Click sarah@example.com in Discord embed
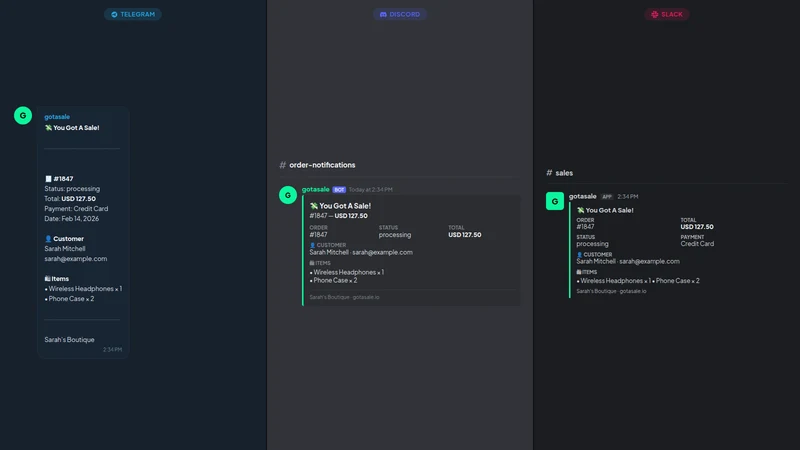The image size is (800, 450). pos(382,252)
